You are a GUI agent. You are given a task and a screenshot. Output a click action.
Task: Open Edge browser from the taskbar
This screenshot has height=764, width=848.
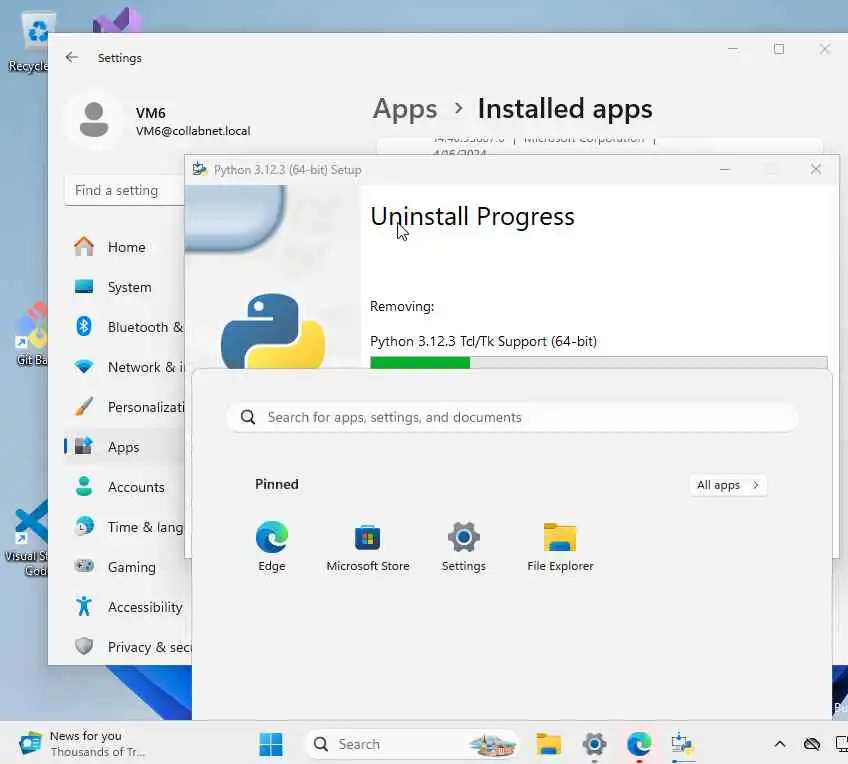point(639,744)
